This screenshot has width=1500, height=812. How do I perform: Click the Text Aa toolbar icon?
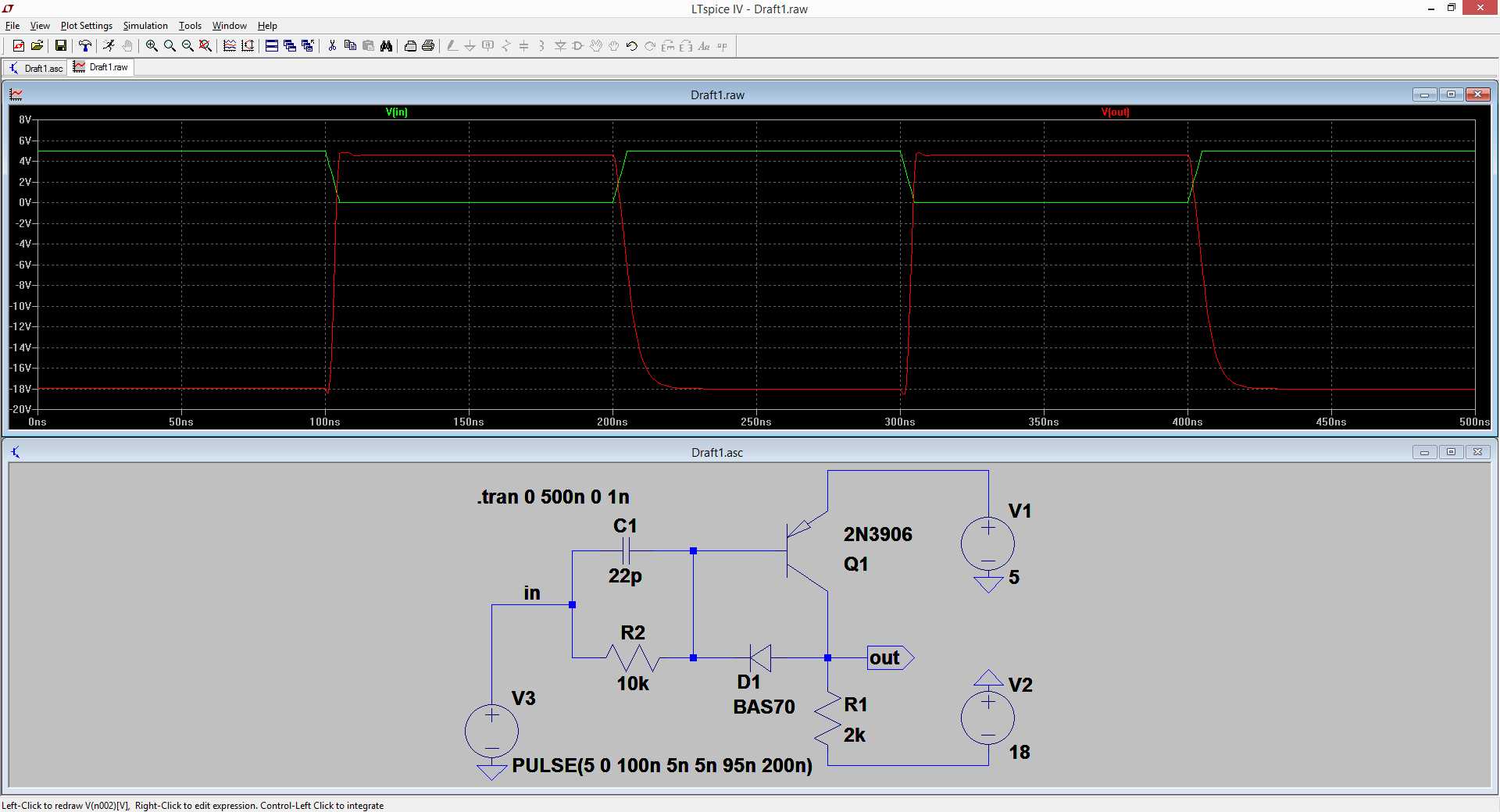pyautogui.click(x=704, y=46)
